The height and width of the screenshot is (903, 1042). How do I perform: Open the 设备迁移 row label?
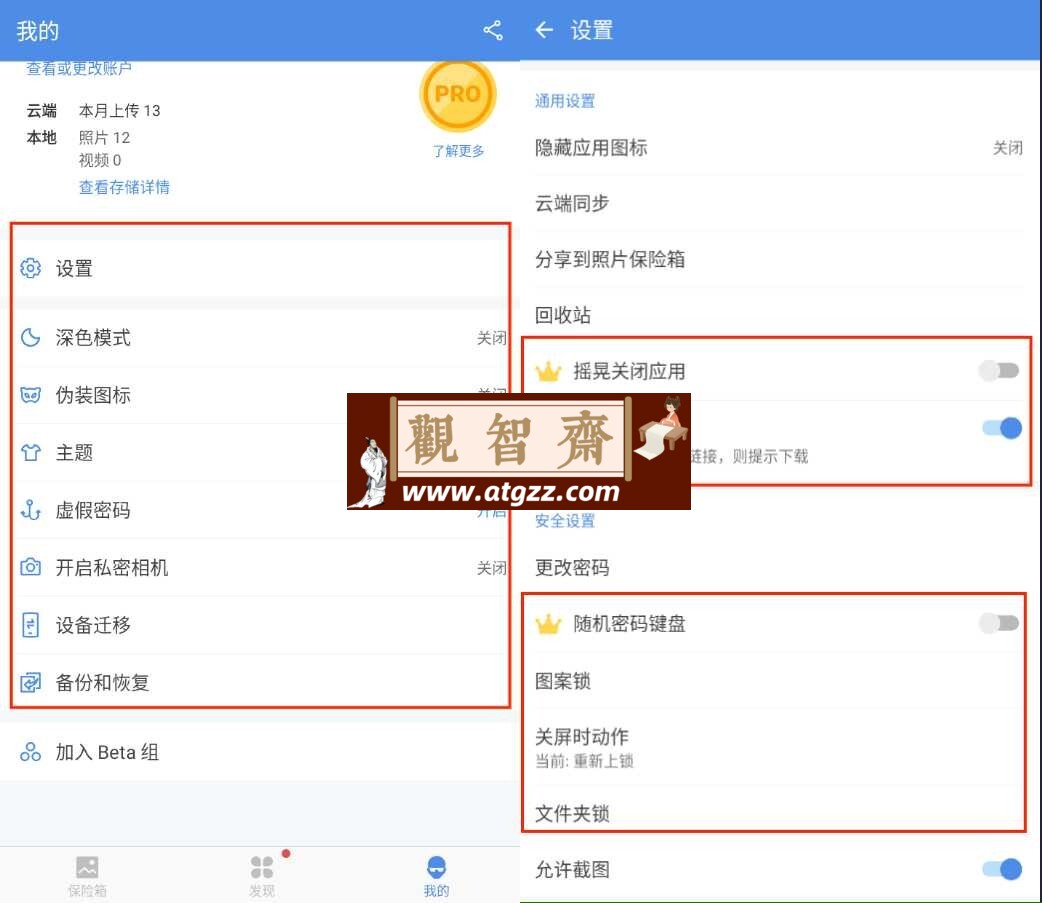(93, 625)
